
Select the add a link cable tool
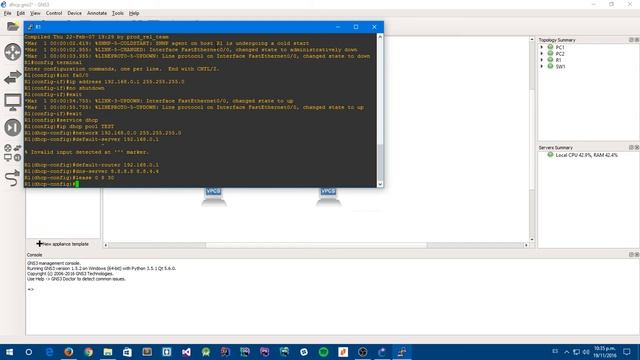point(13,178)
